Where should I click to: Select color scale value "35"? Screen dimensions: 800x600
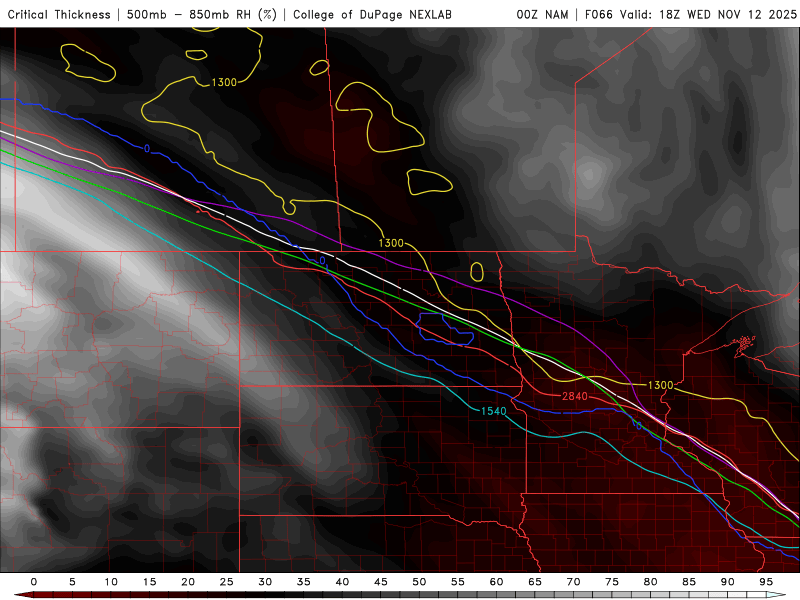pos(304,582)
